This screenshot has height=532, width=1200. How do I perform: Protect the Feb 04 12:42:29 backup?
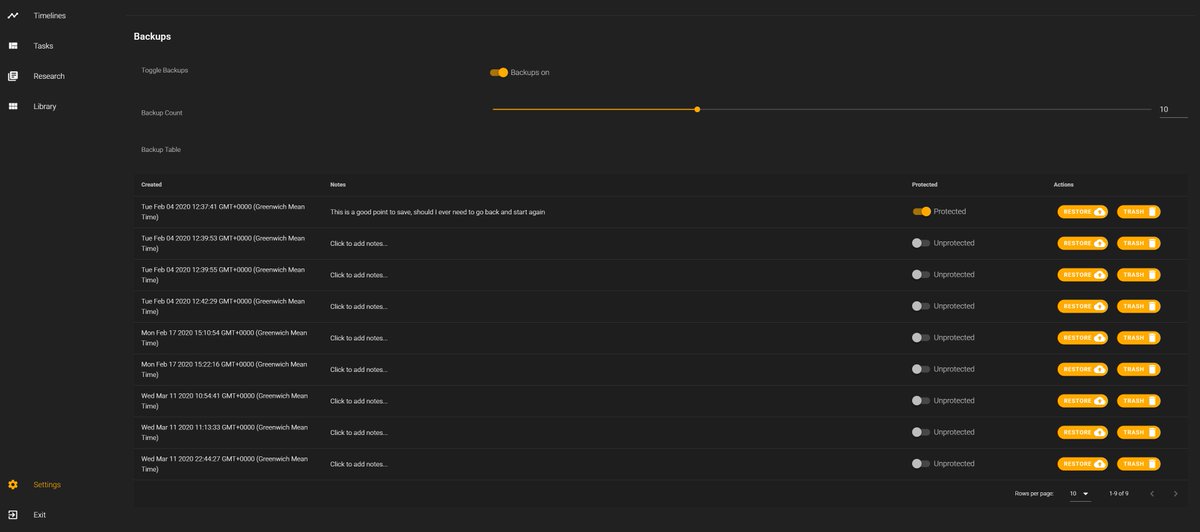[x=921, y=306]
